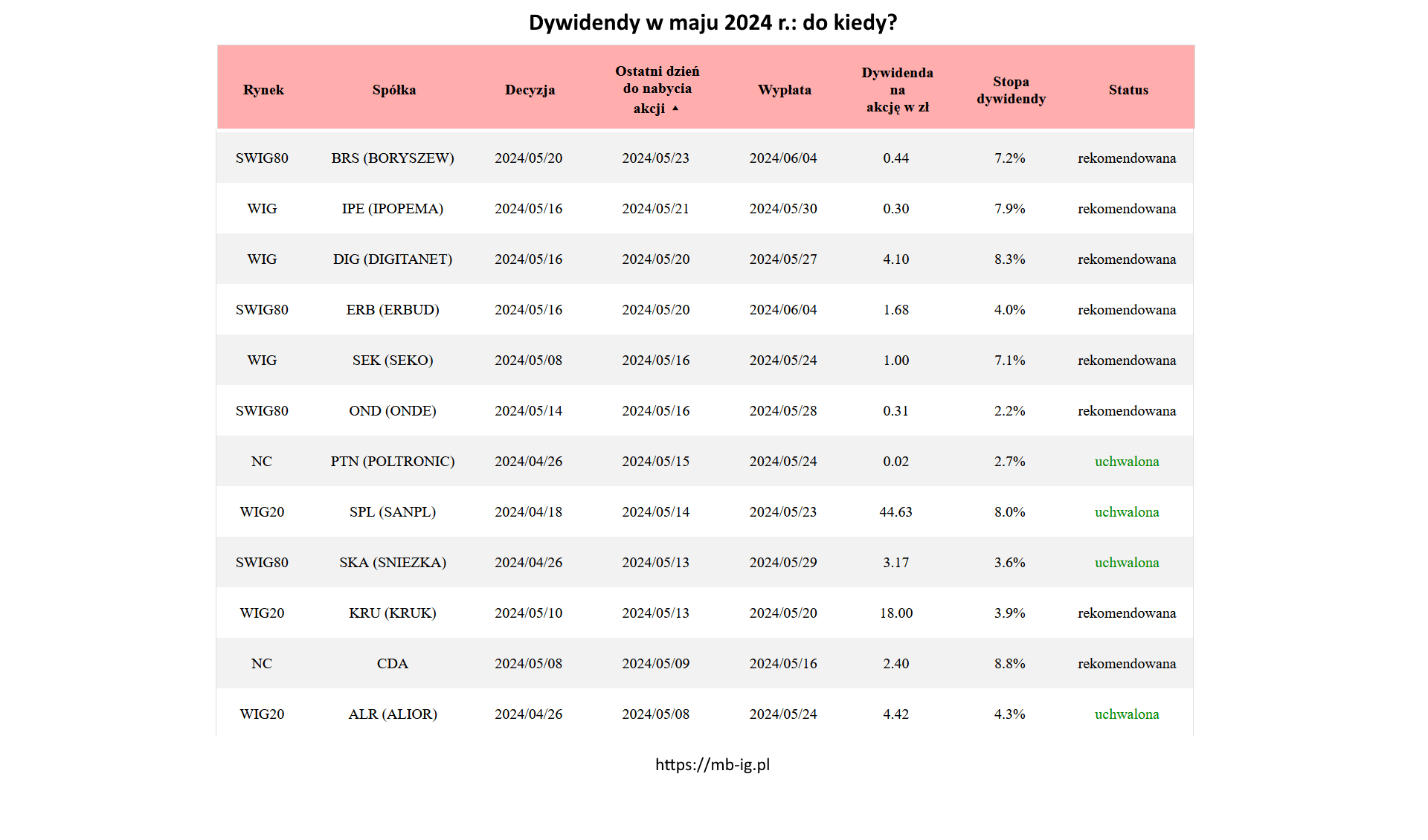
Task: Click 'uchwalona' status in ALR (ALIOR) row
Action: 1126,714
